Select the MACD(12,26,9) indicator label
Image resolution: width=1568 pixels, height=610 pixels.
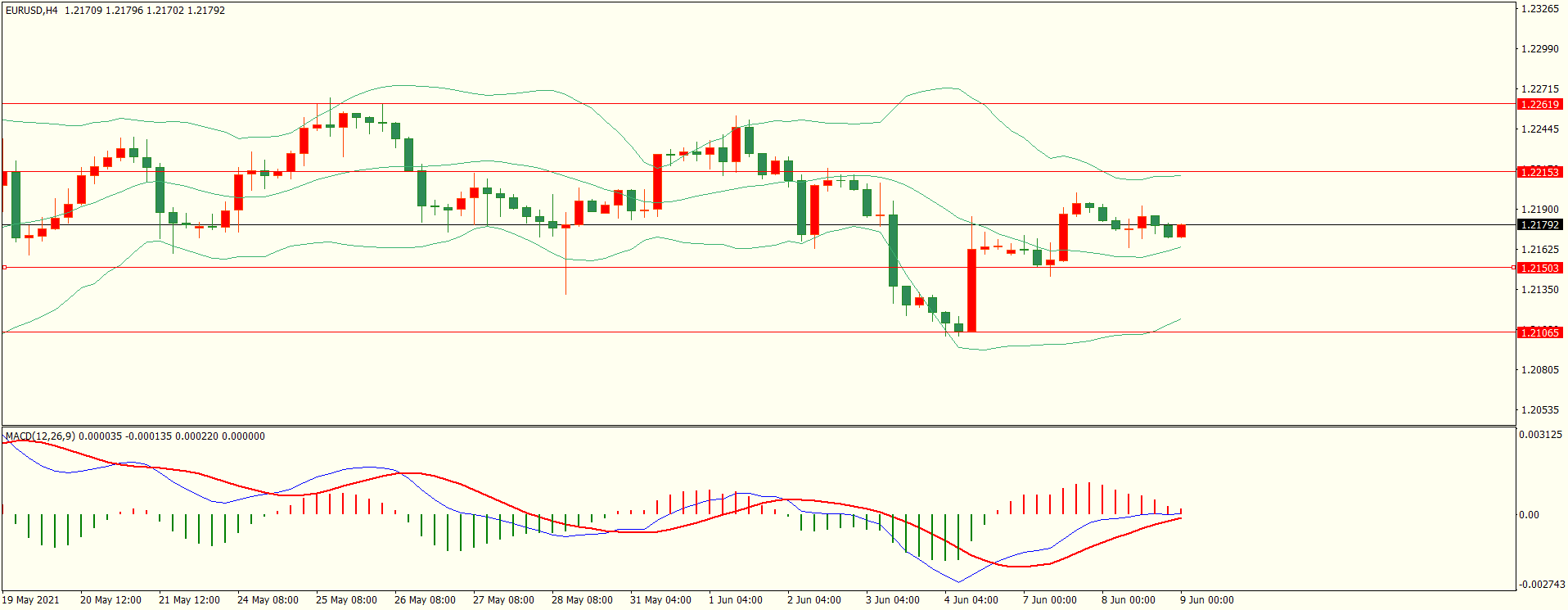(x=40, y=436)
